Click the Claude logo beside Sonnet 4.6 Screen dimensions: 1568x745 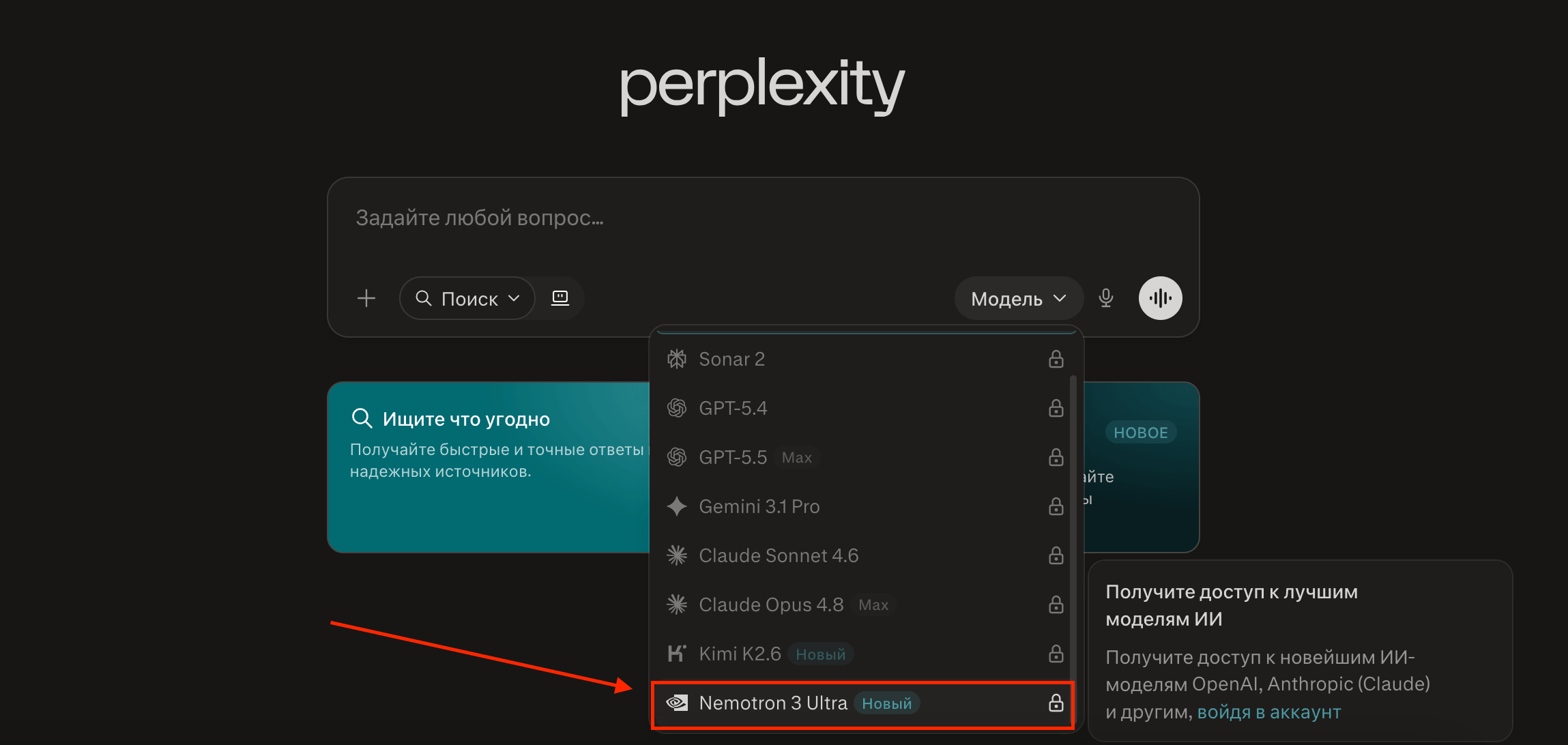[x=677, y=555]
